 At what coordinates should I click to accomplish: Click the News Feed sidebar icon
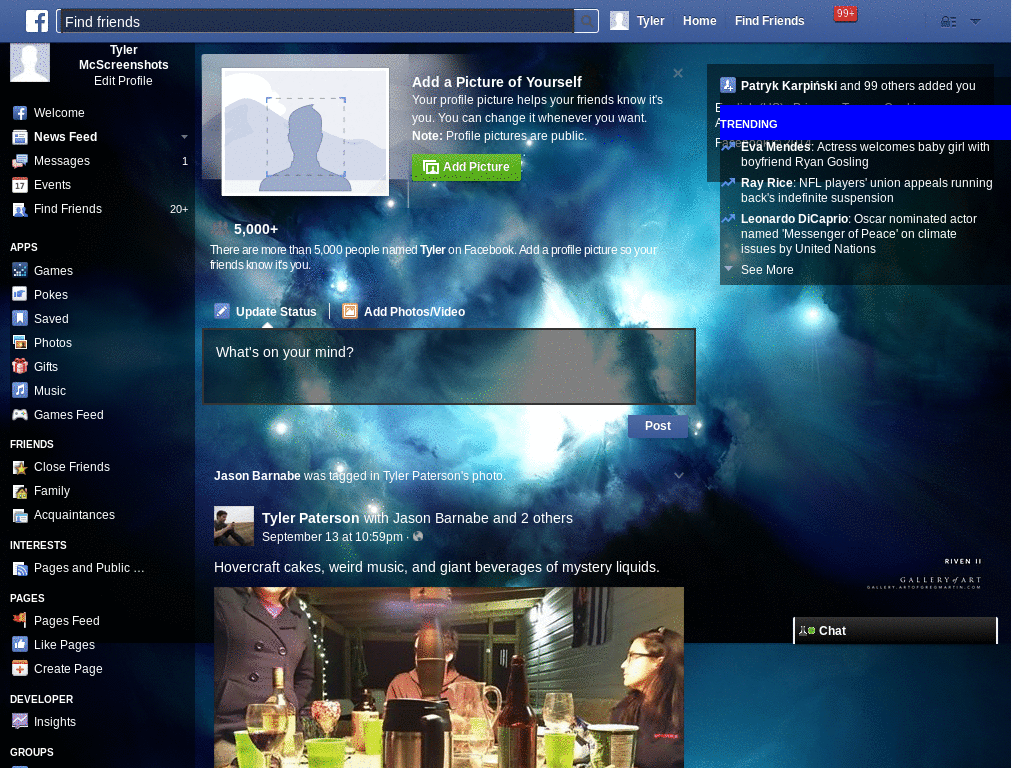20,137
